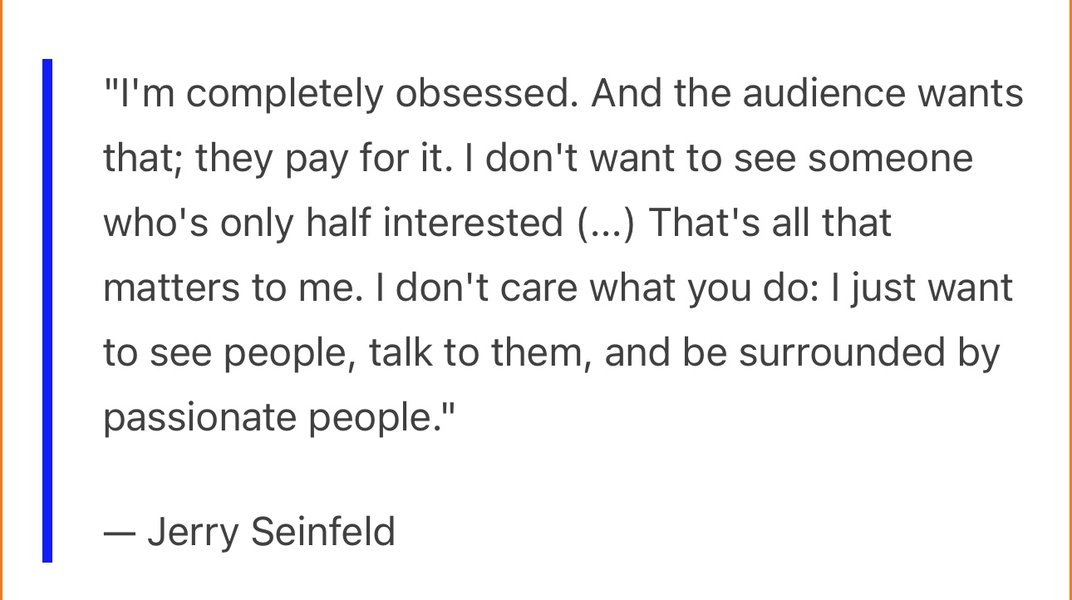Click the word "matters" starting fourth line
Image resolution: width=1072 pixels, height=600 pixels.
171,288
